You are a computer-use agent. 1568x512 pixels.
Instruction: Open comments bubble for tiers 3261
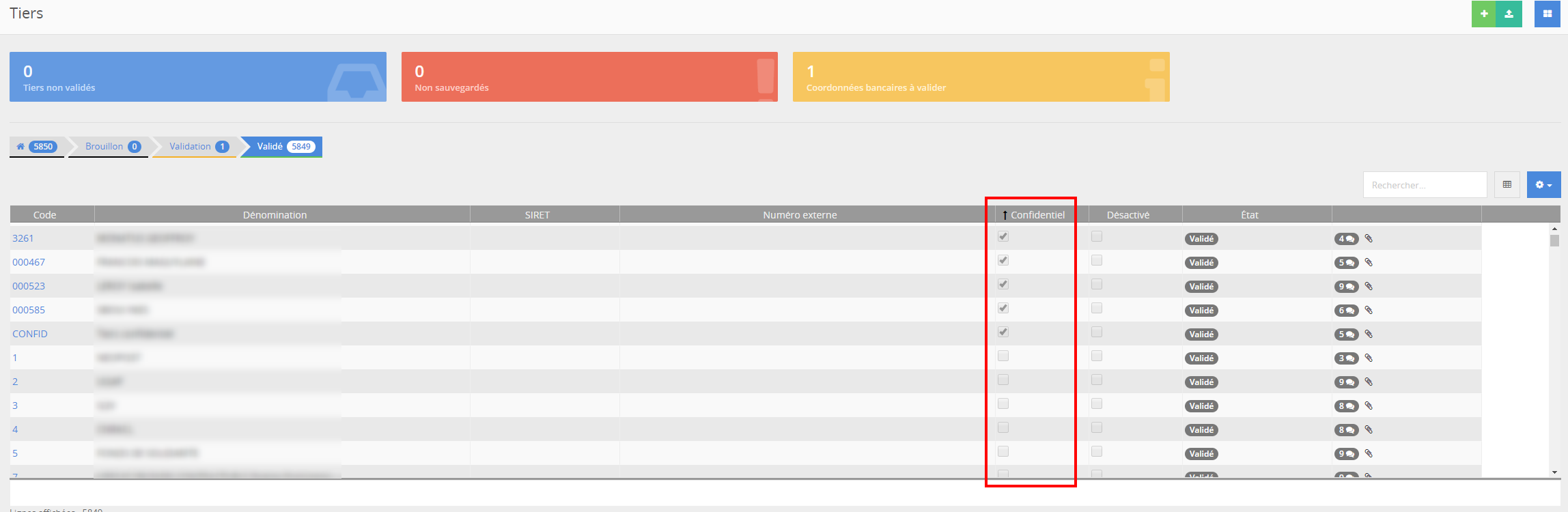(1346, 239)
